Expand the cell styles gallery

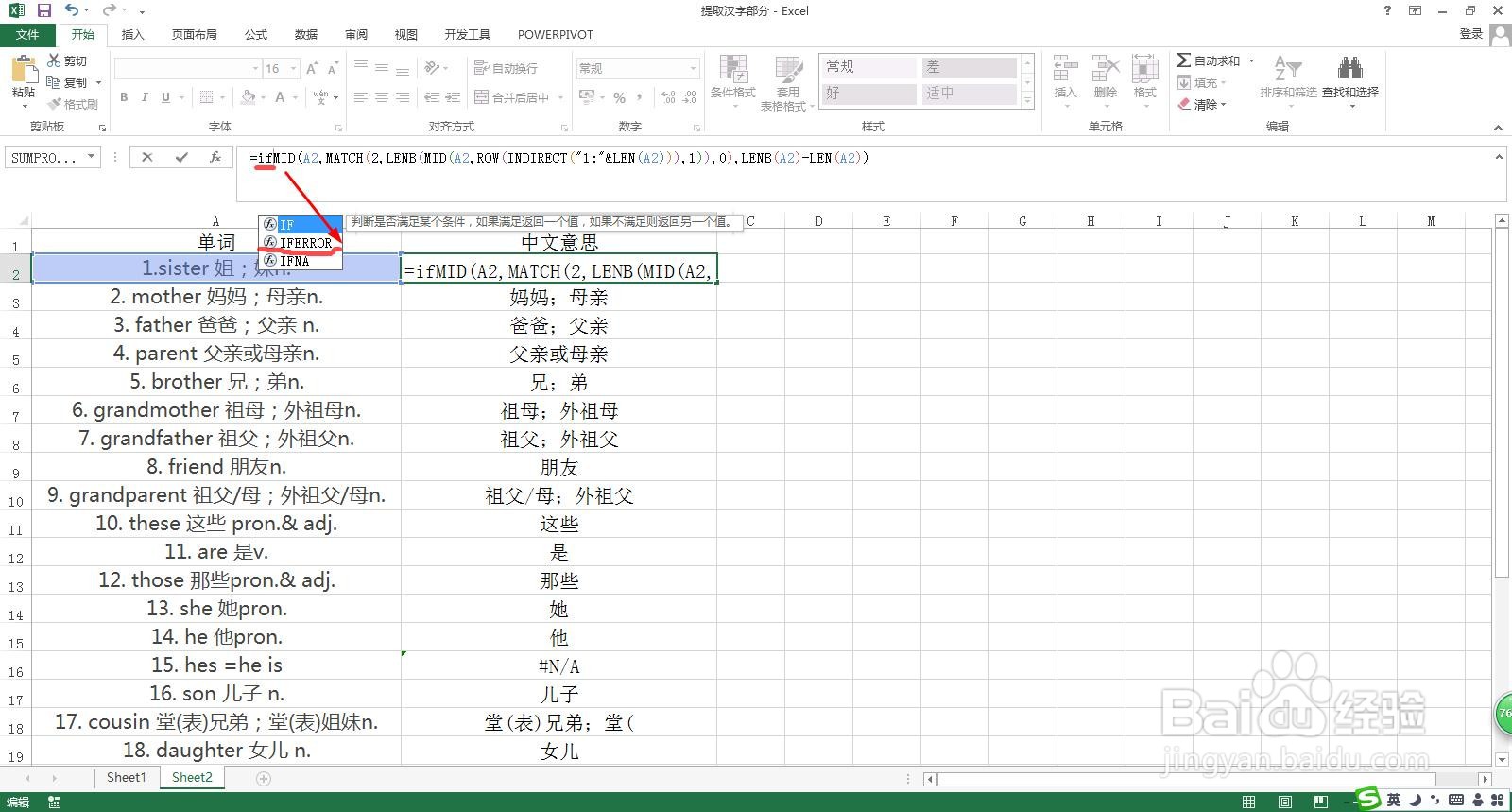point(1028,101)
